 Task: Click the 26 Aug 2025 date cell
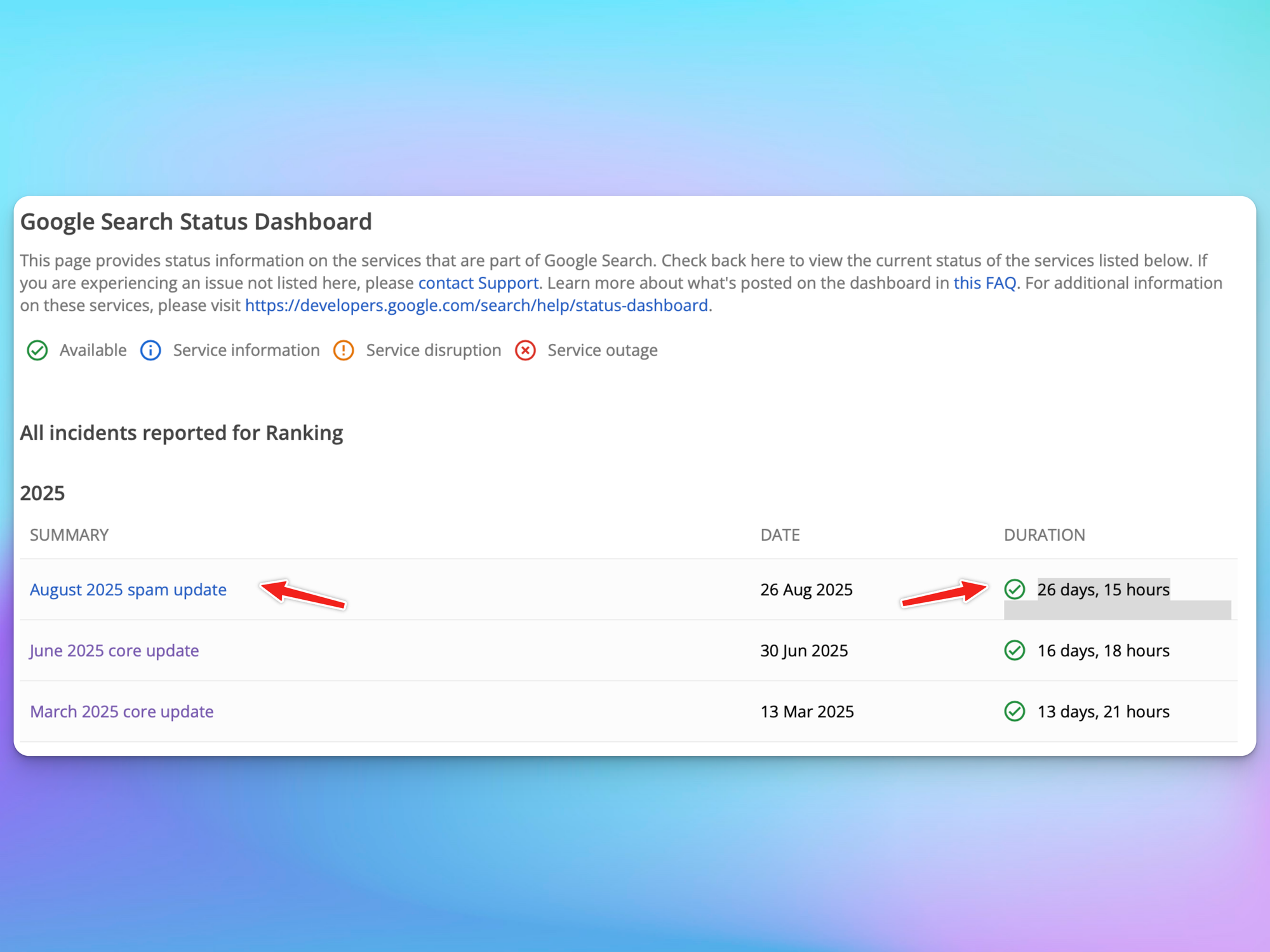pos(806,590)
